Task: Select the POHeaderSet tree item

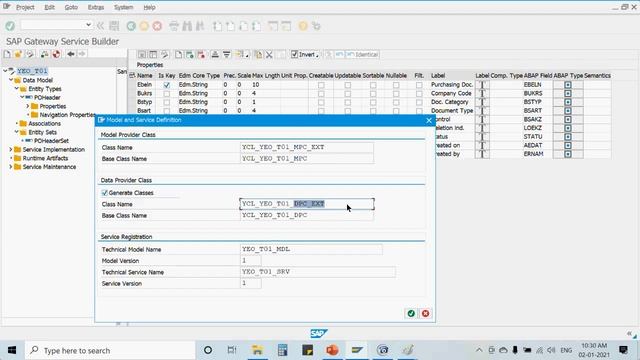Action: [51, 141]
